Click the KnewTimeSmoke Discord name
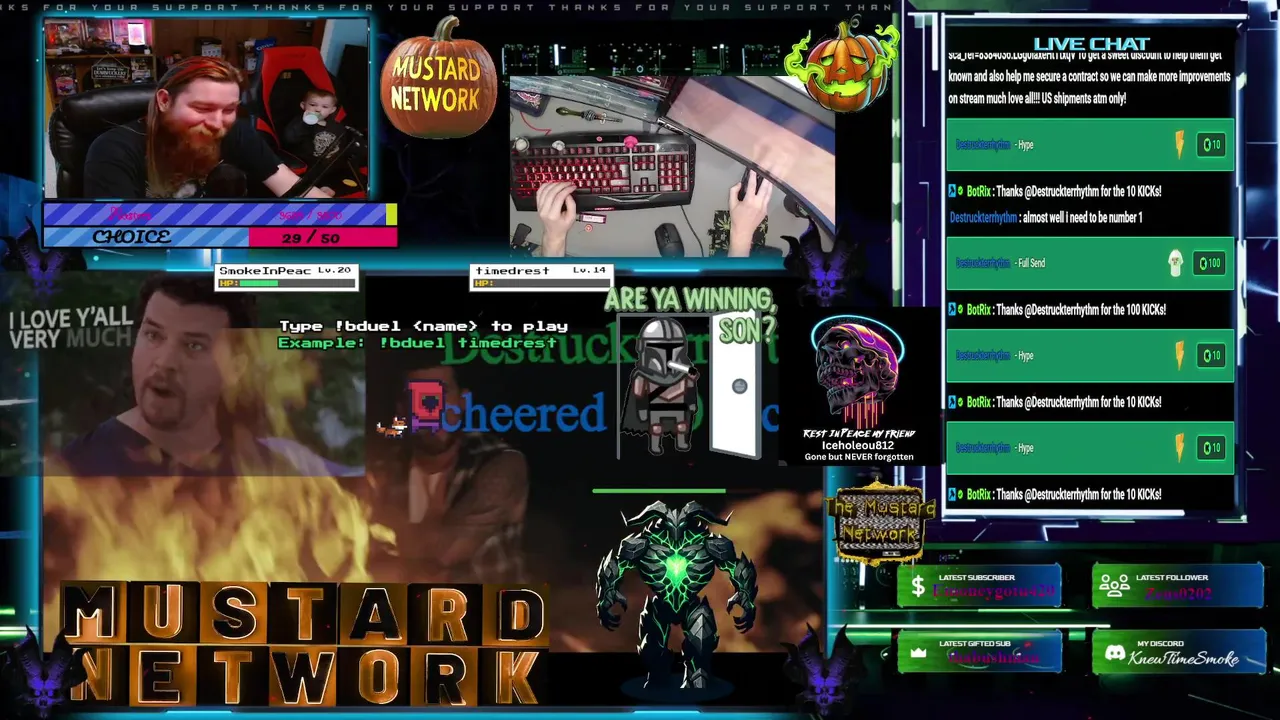 (x=1184, y=658)
